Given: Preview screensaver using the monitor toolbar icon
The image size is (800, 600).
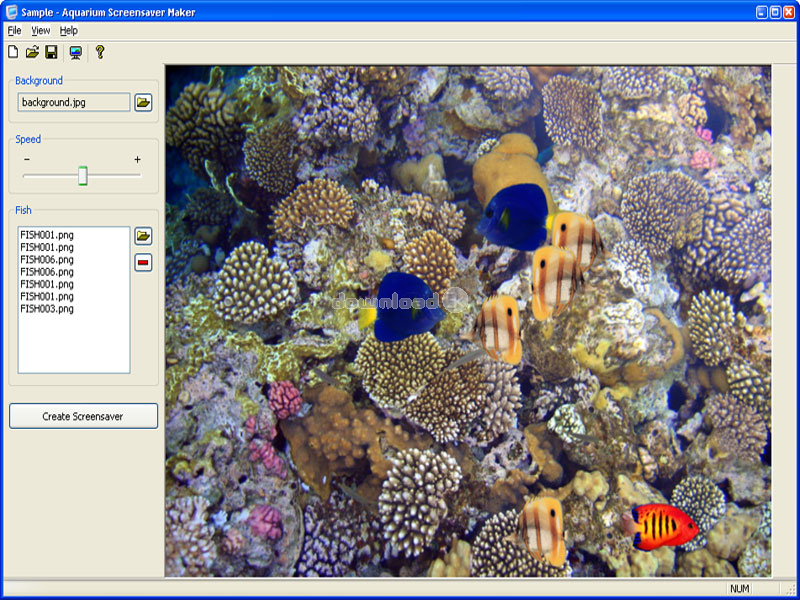Looking at the screenshot, I should [75, 52].
